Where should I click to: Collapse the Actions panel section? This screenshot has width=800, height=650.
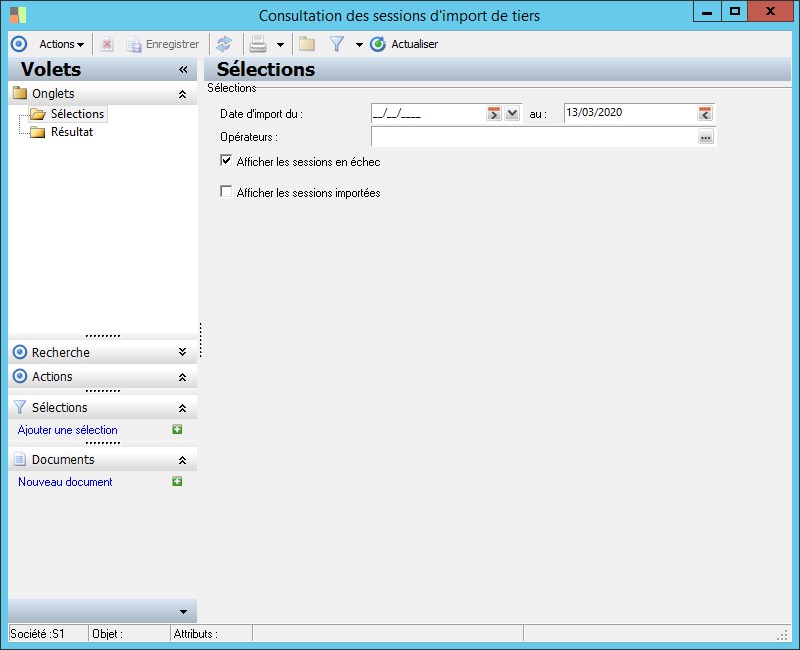[x=182, y=377]
